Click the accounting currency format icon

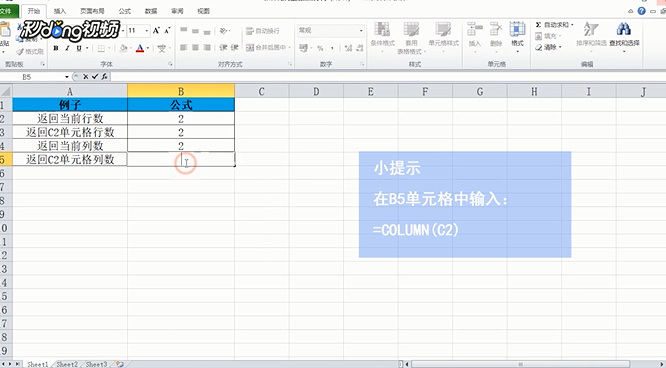(x=303, y=48)
